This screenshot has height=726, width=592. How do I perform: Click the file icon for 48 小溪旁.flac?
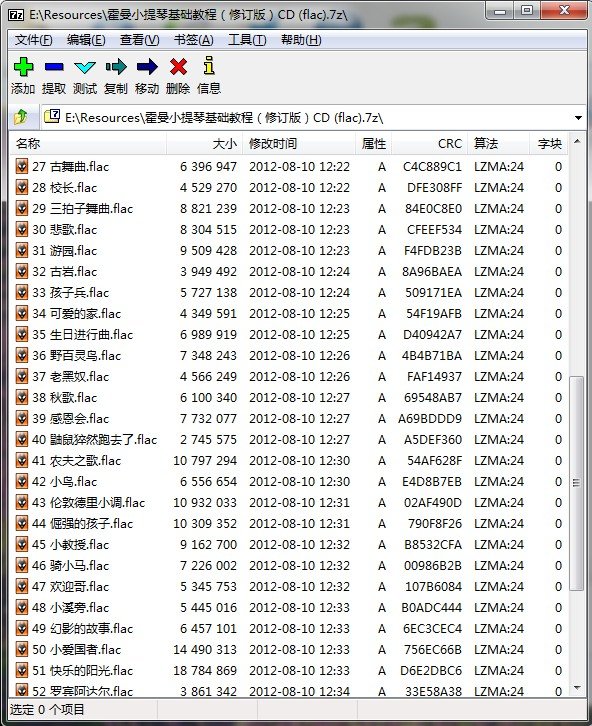(22, 607)
